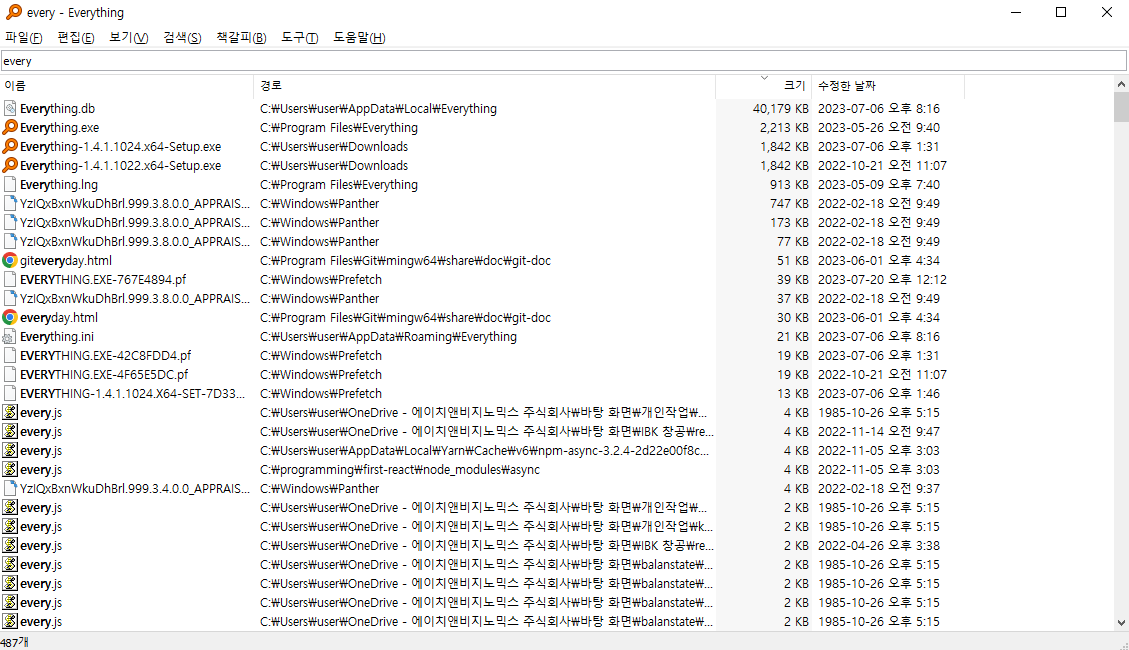The image size is (1129, 650).
Task: Maximize the Everything window
Action: pos(1061,12)
